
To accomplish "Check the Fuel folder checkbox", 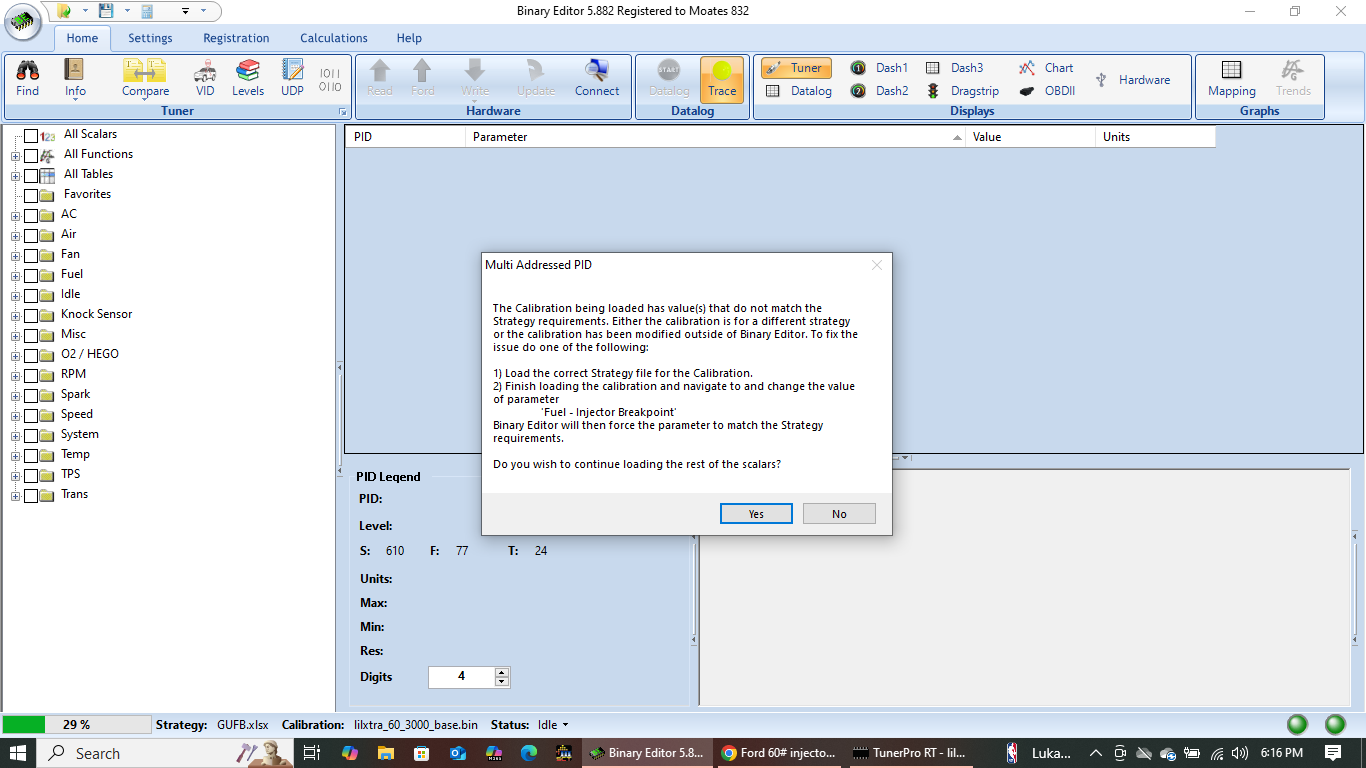I will click(31, 275).
